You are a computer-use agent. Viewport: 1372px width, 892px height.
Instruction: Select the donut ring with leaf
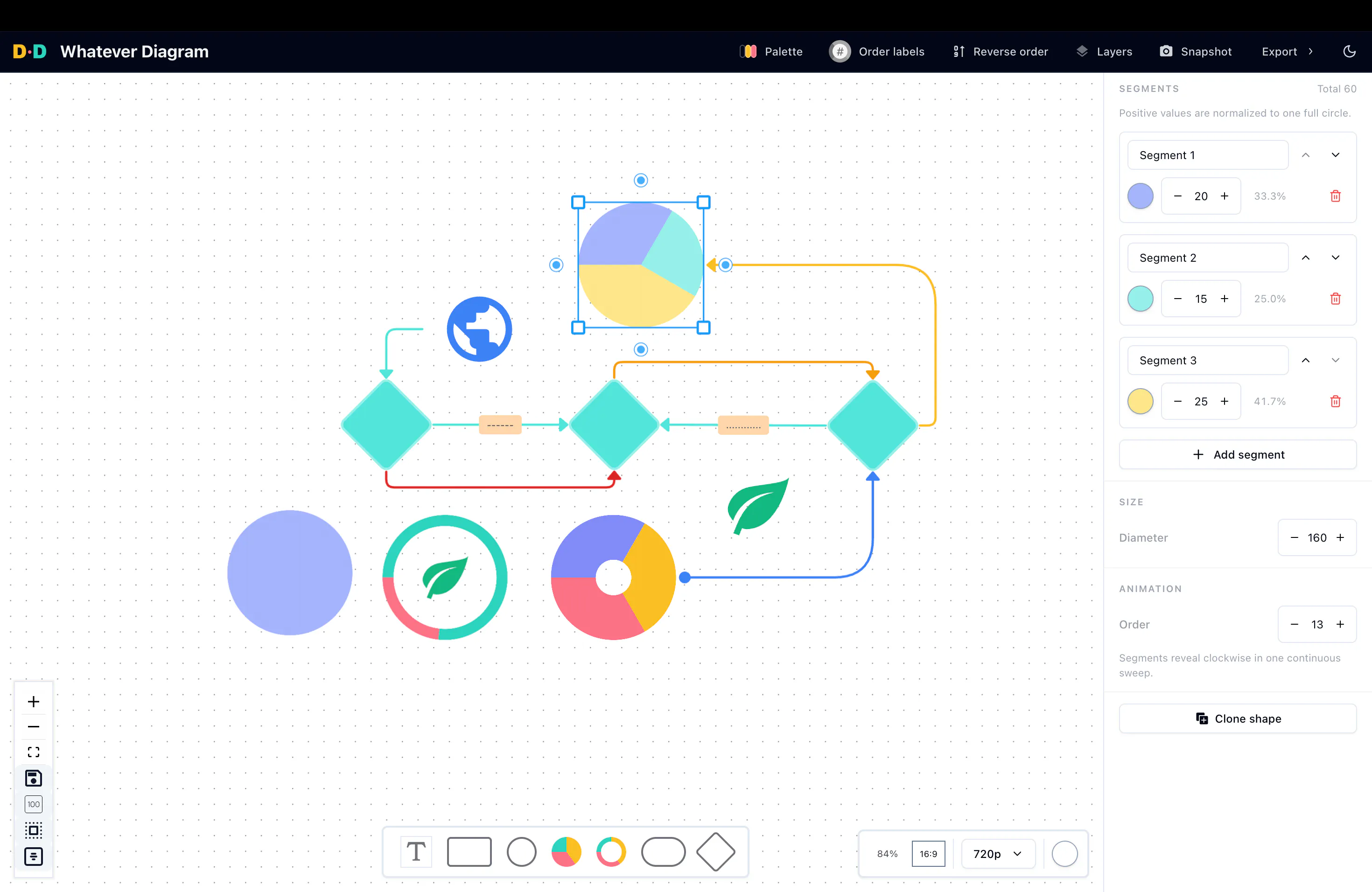(x=444, y=578)
